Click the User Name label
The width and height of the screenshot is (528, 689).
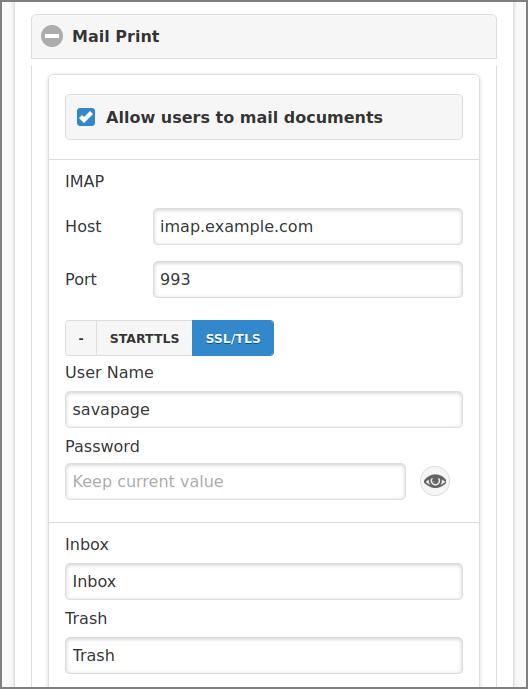click(x=109, y=373)
